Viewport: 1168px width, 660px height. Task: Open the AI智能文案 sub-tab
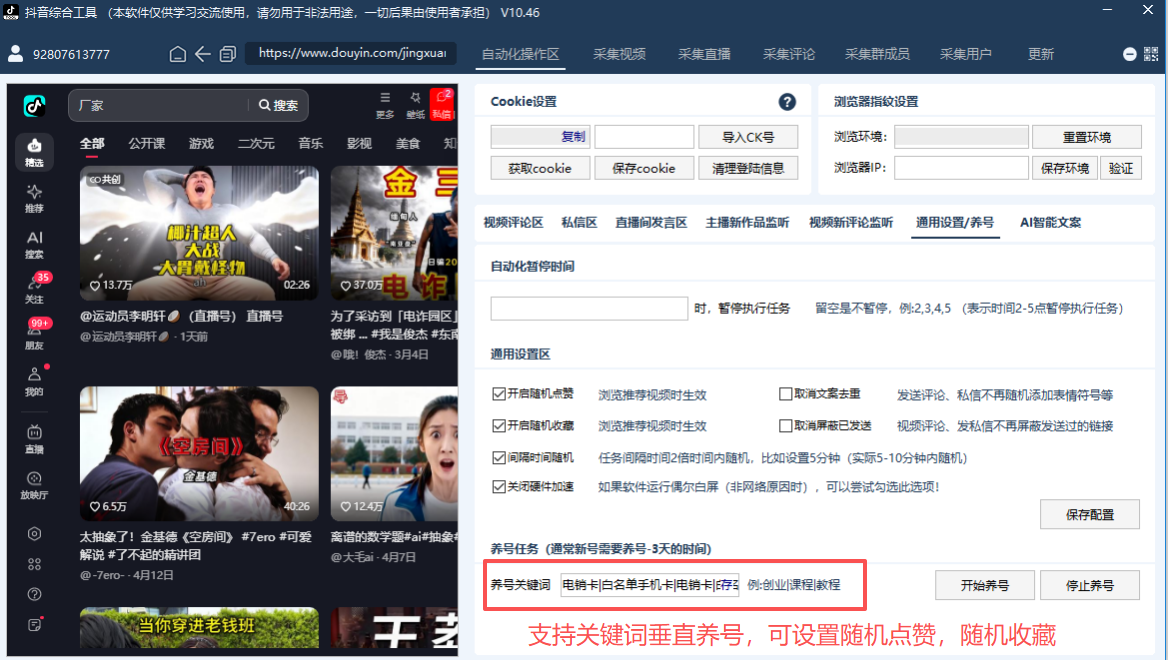(x=1050, y=223)
